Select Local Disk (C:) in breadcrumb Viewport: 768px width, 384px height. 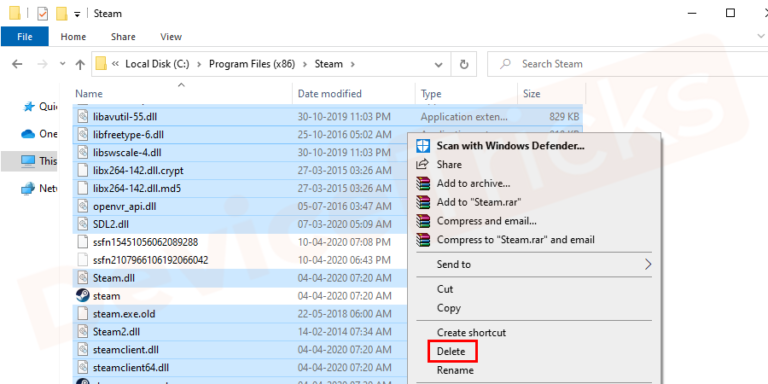pos(157,64)
